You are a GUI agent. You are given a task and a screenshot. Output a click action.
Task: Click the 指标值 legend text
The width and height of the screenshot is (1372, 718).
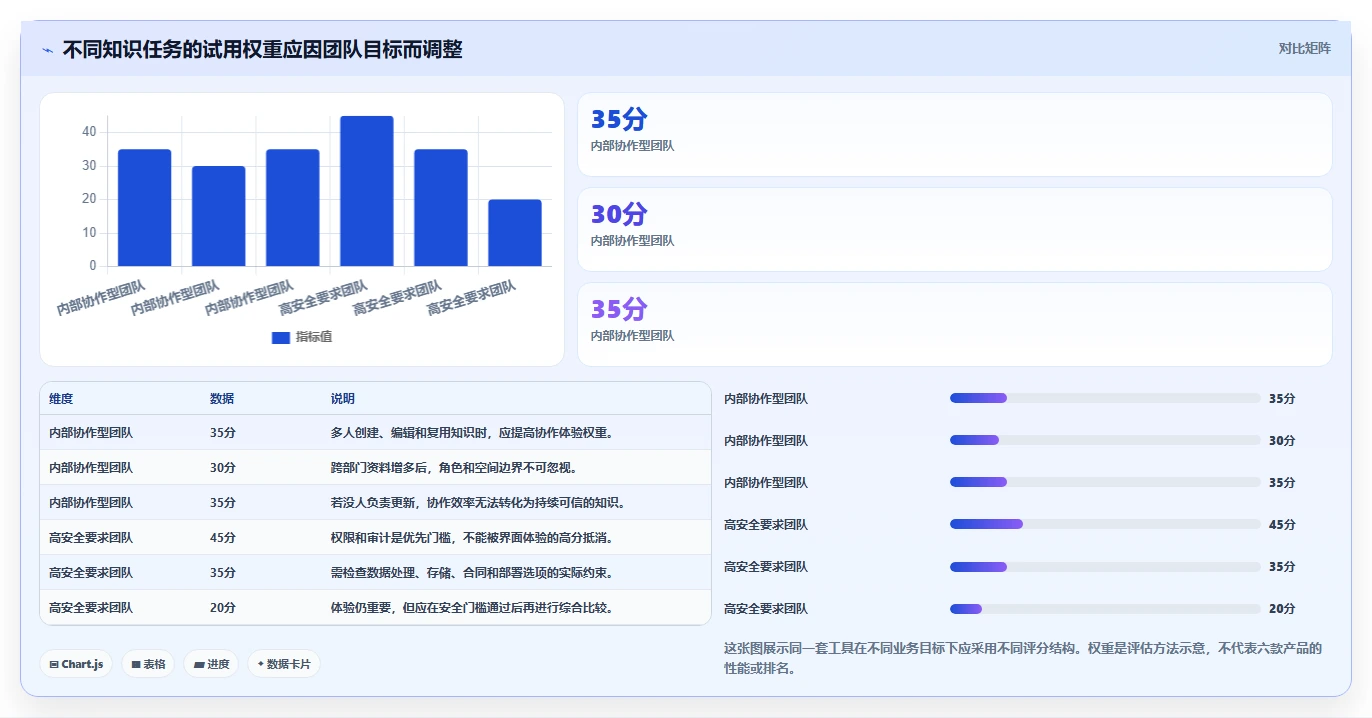(x=314, y=337)
